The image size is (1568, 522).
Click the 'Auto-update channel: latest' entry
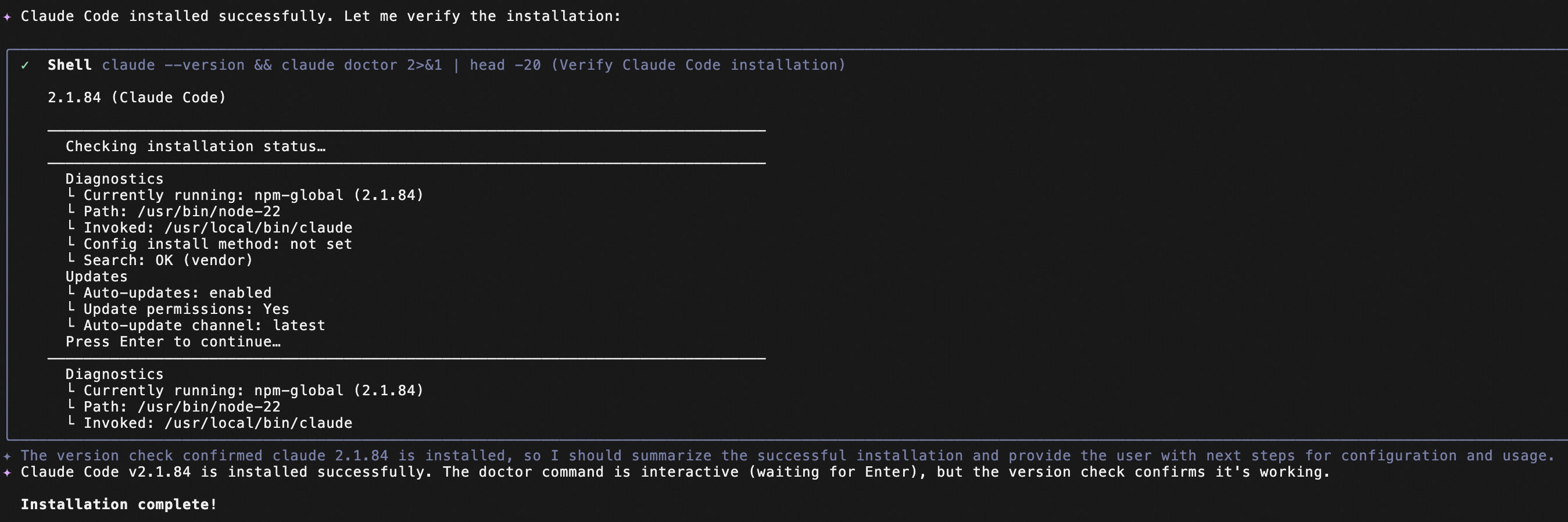tap(204, 326)
